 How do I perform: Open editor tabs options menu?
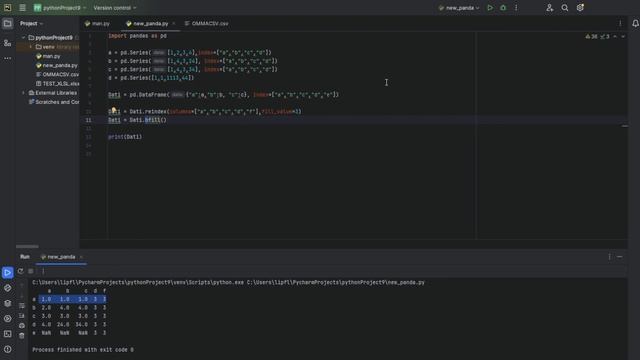[x=620, y=24]
